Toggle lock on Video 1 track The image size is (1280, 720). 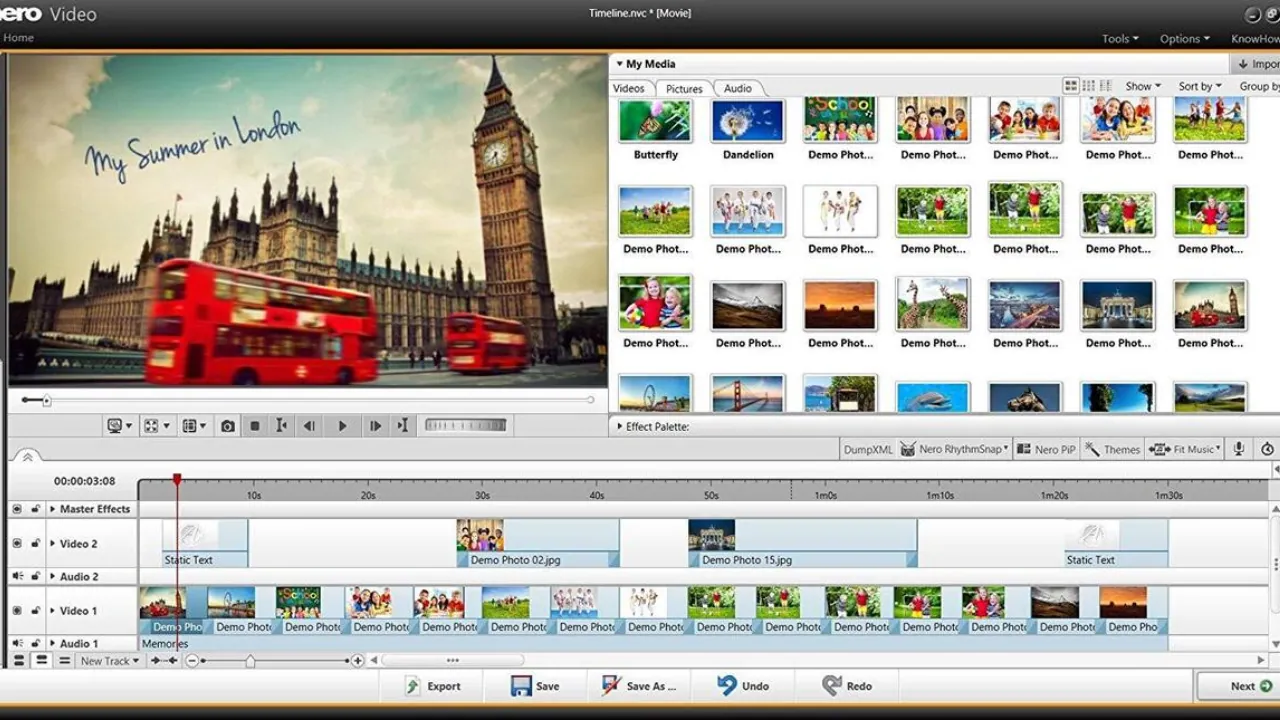(x=36, y=611)
